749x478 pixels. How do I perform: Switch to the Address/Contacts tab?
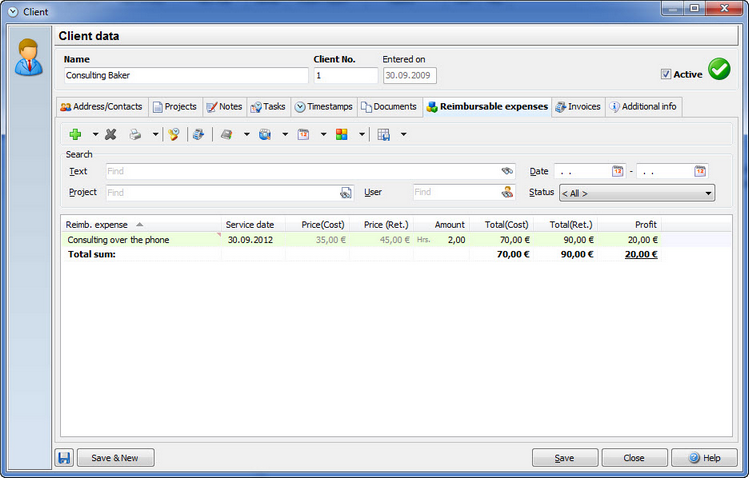(102, 107)
